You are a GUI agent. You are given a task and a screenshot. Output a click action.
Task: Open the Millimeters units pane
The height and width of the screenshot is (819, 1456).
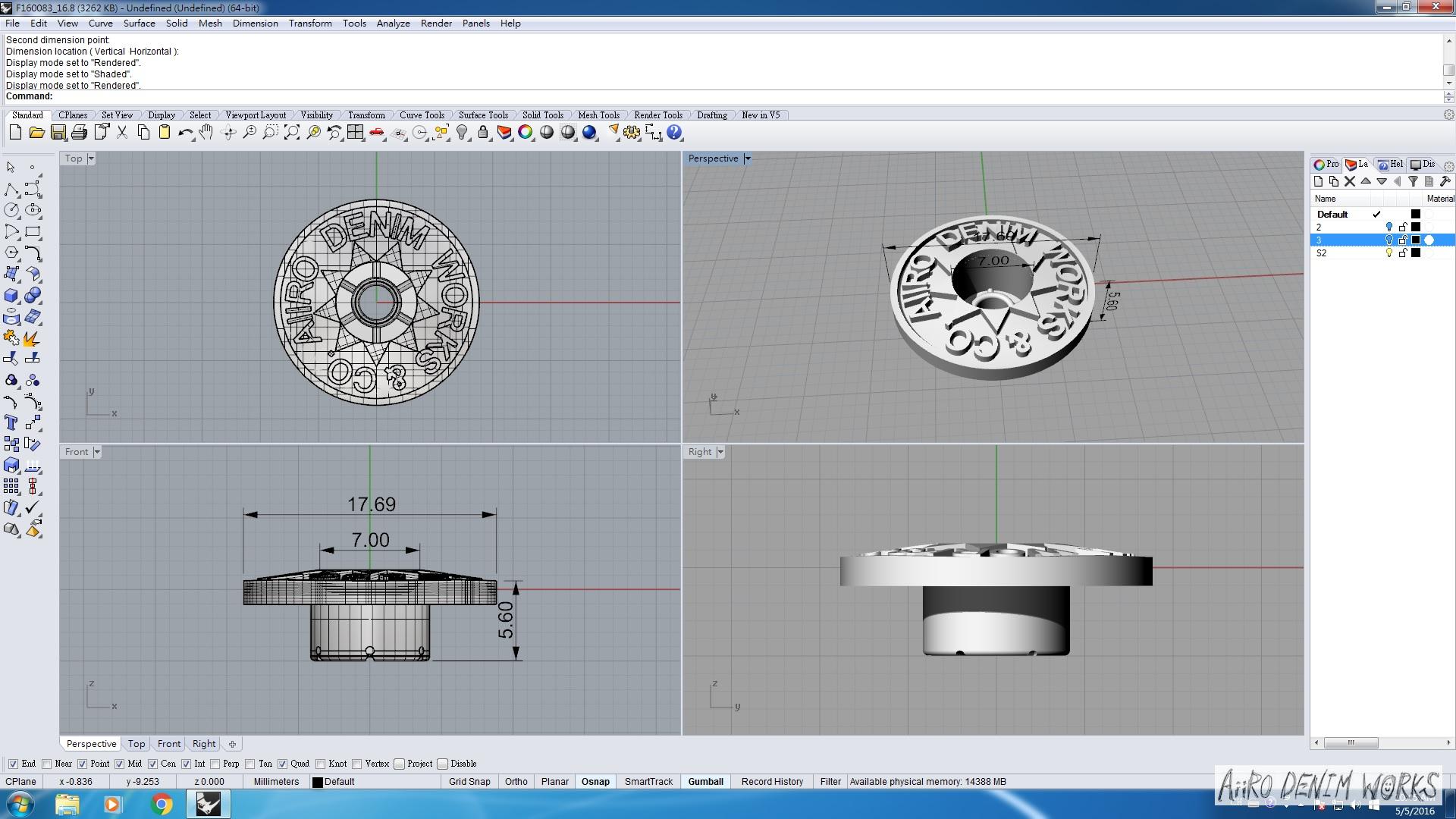(x=276, y=782)
